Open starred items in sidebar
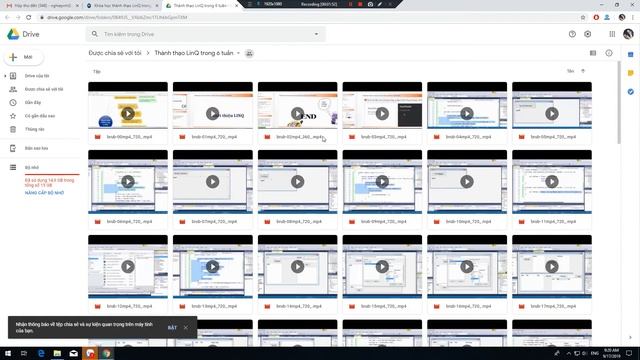Image resolution: width=640 pixels, height=360 pixels. [40, 116]
